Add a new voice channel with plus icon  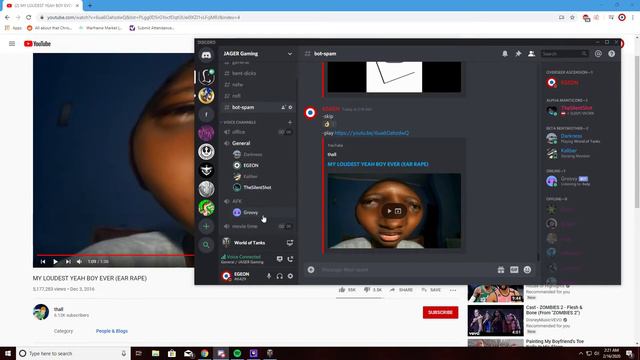290,122
